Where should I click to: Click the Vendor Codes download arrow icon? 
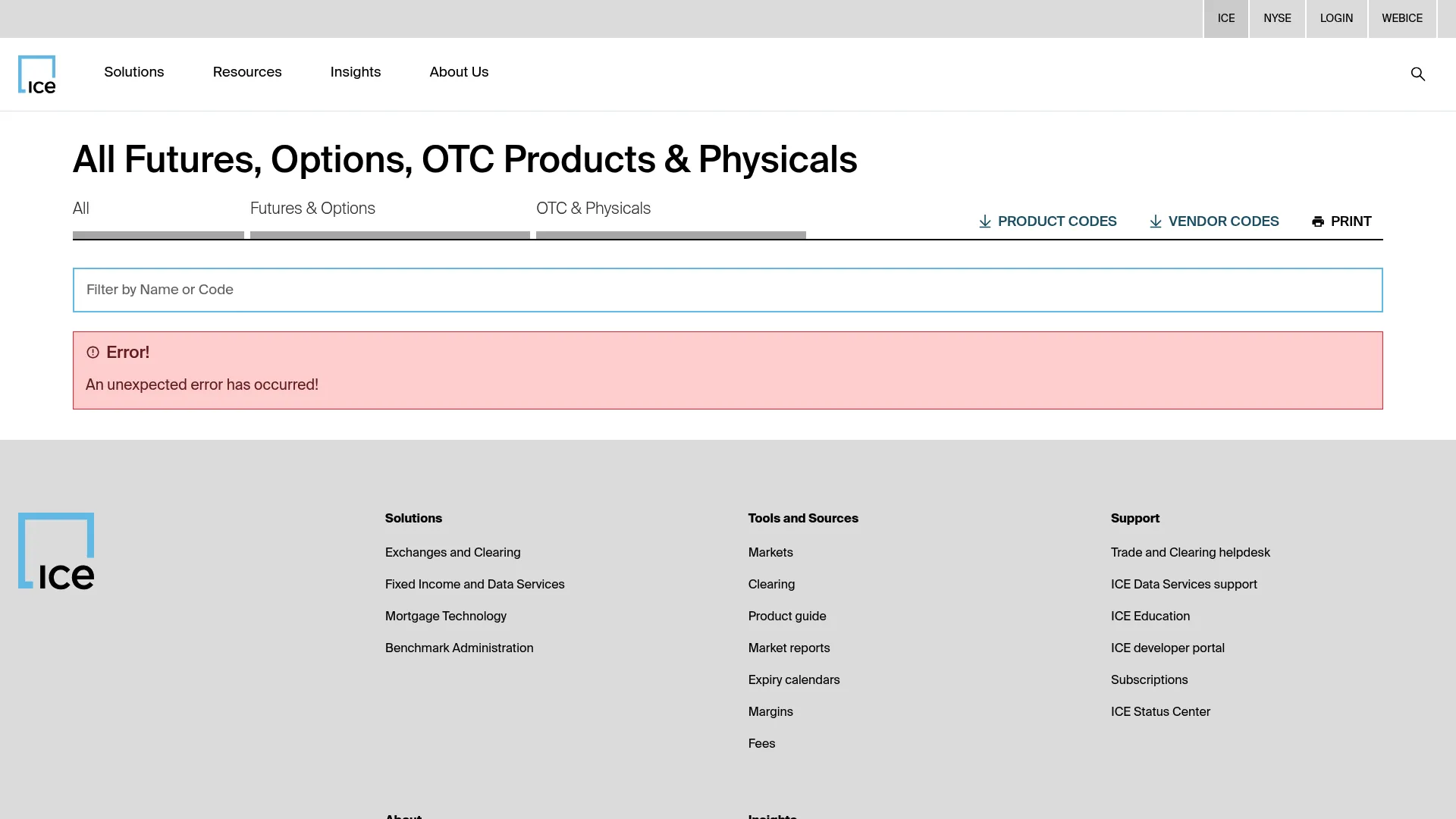point(1156,221)
